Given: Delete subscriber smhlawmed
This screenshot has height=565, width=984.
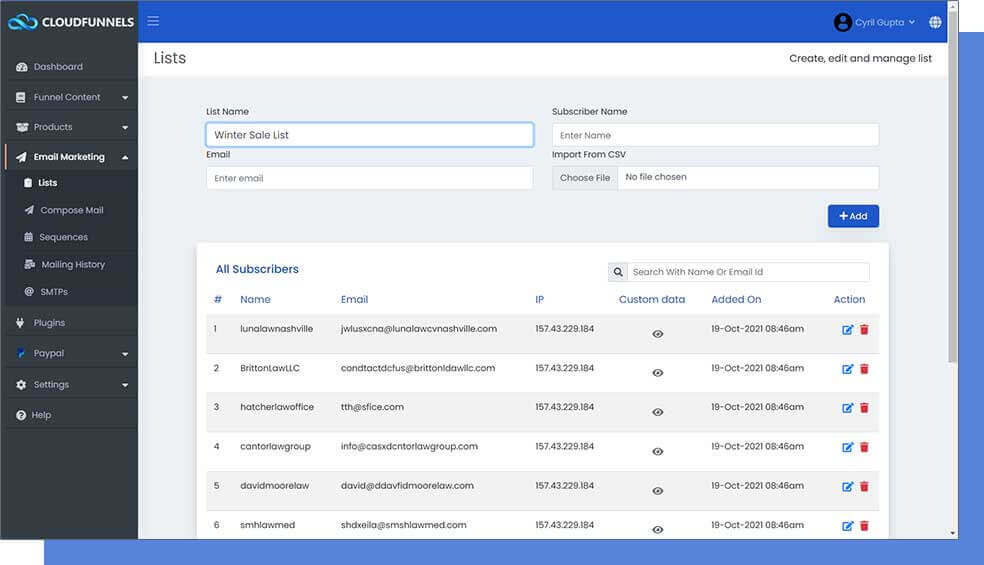Looking at the screenshot, I should [864, 526].
